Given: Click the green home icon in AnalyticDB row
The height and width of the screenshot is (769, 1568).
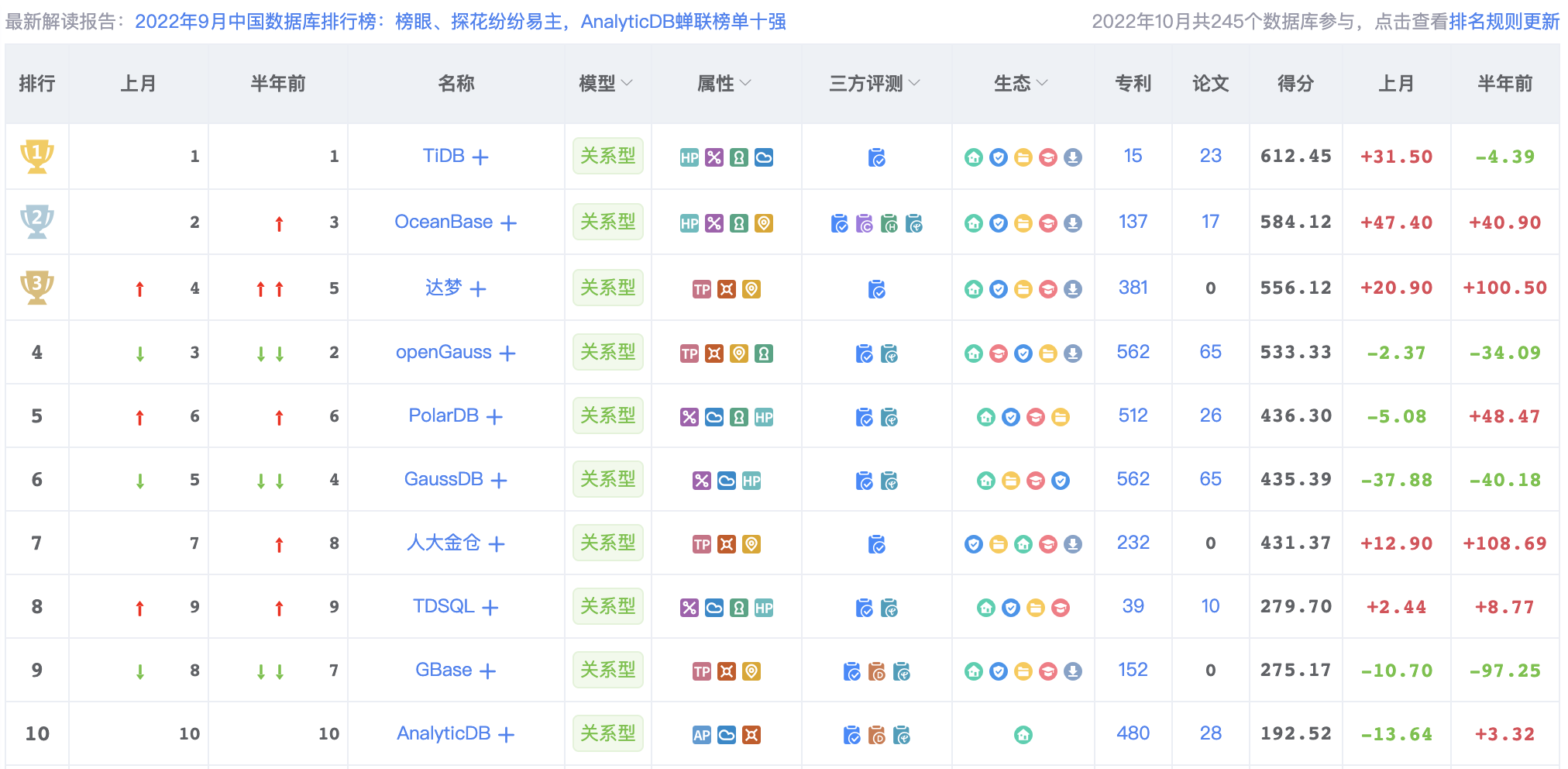Looking at the screenshot, I should (x=1023, y=736).
